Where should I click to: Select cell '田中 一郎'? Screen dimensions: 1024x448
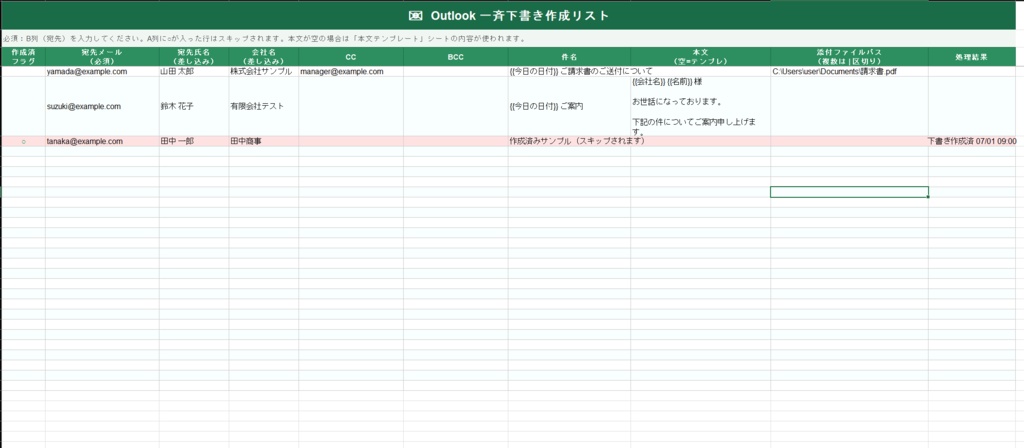click(194, 141)
